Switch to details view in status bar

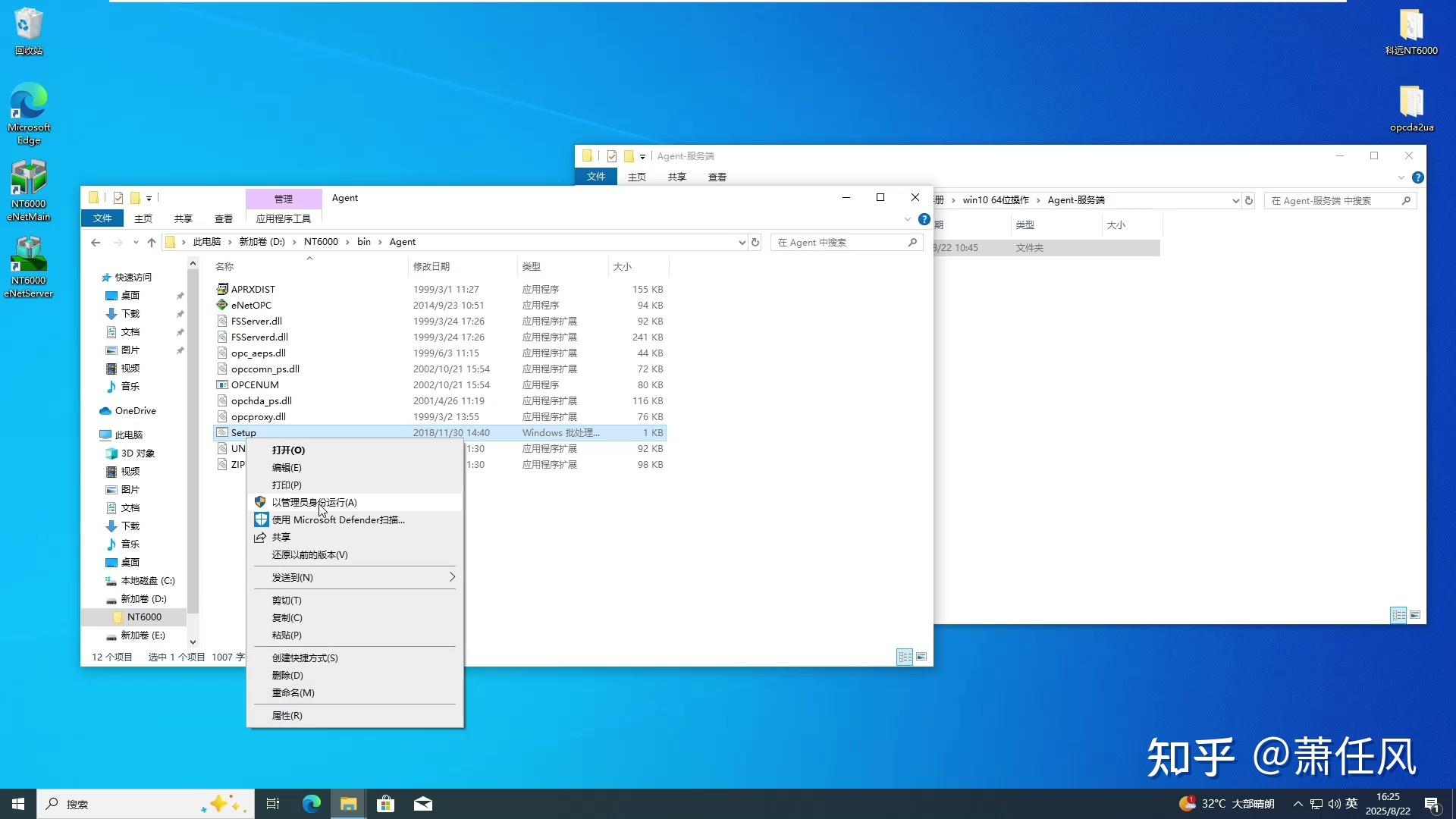[904, 656]
